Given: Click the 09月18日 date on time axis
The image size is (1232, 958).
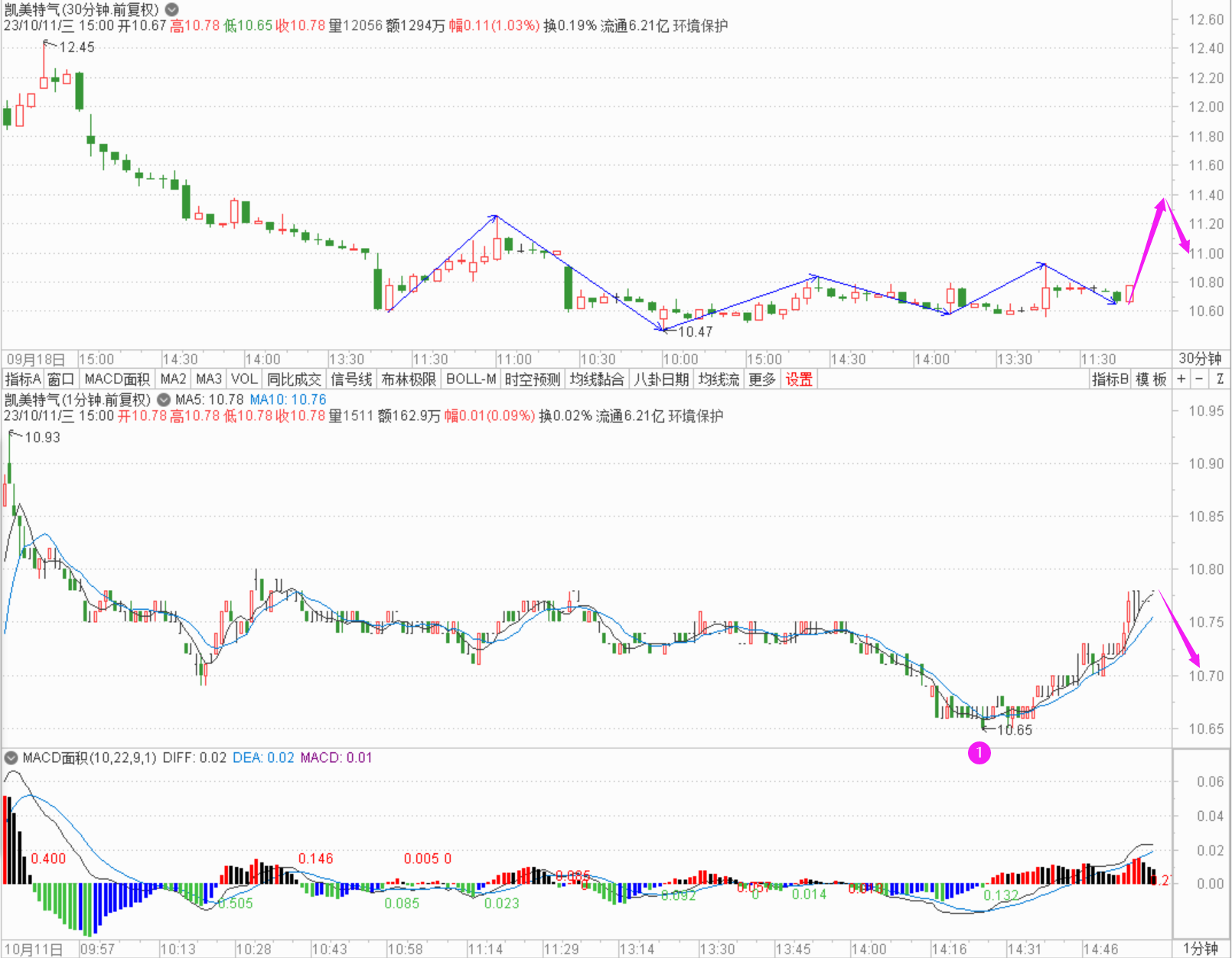Looking at the screenshot, I should click(36, 359).
